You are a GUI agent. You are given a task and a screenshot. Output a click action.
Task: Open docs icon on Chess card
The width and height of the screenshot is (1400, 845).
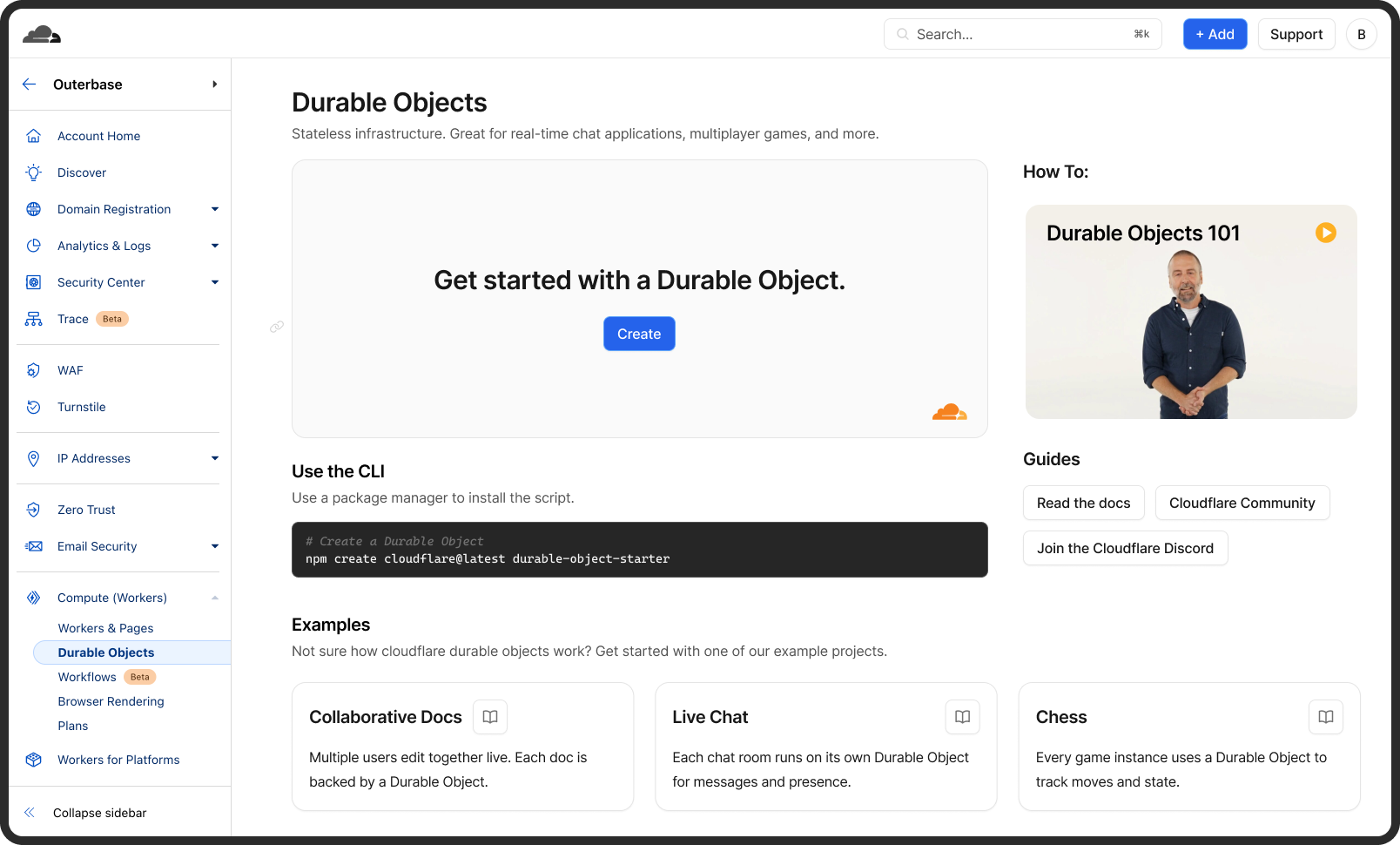pos(1326,717)
